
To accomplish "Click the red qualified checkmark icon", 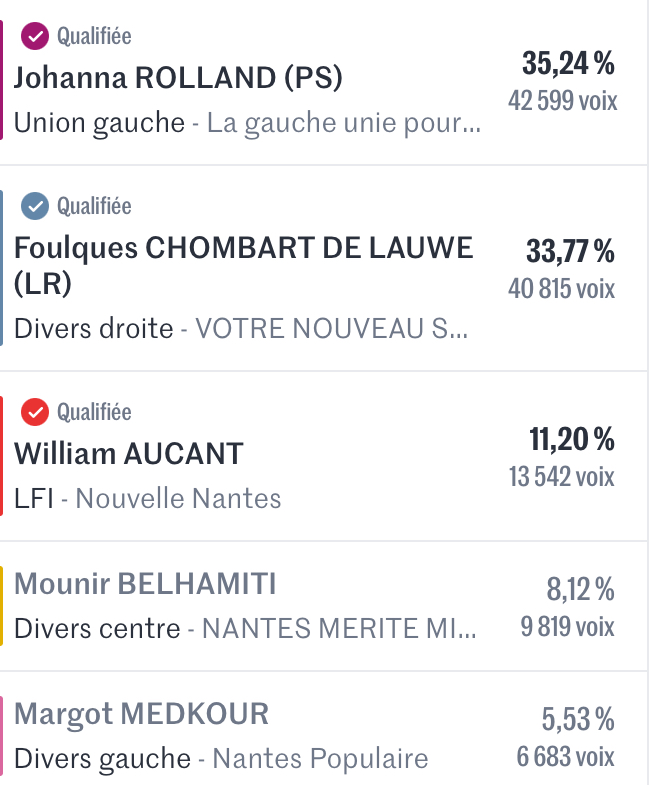I will tap(35, 411).
